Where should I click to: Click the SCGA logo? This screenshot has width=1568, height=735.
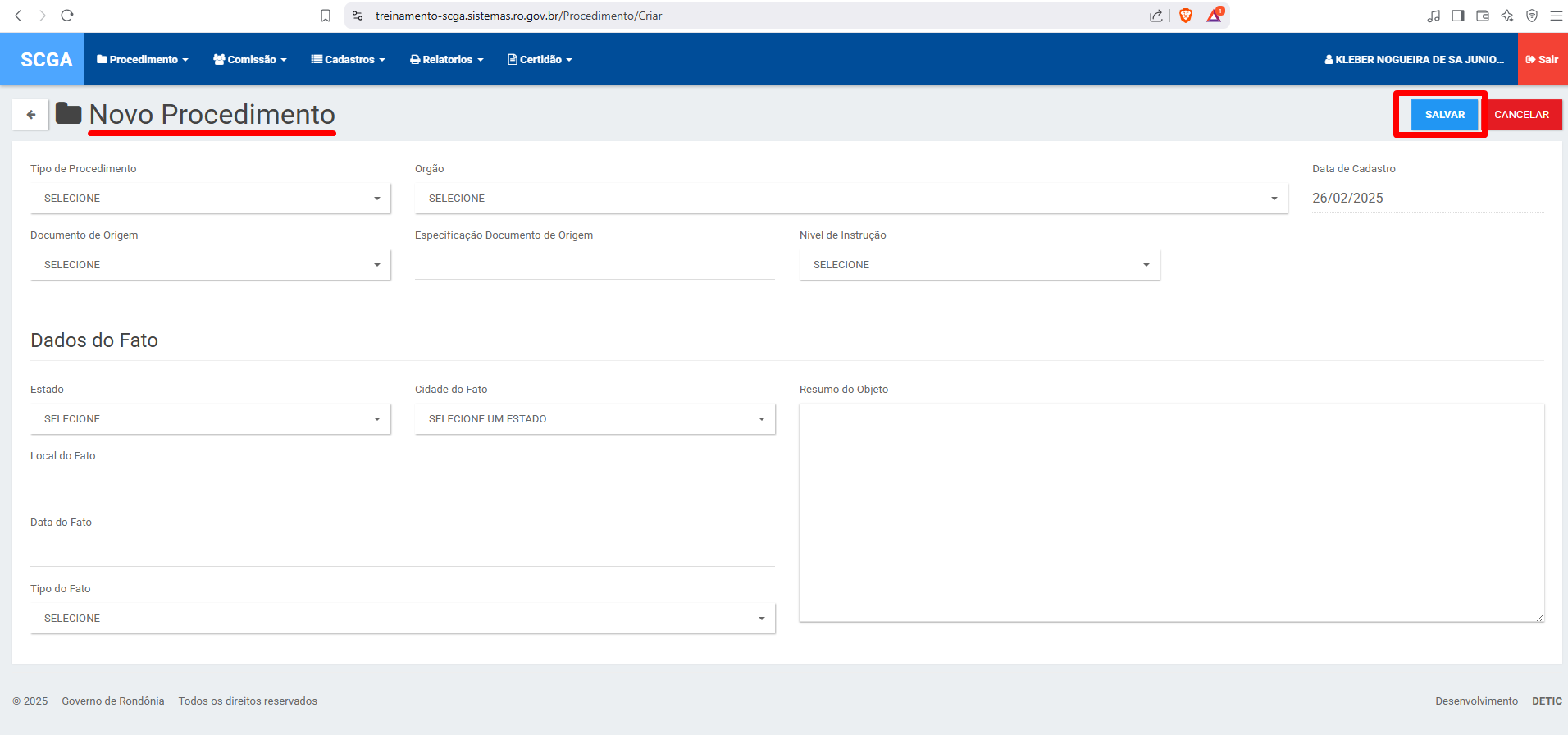pos(43,59)
